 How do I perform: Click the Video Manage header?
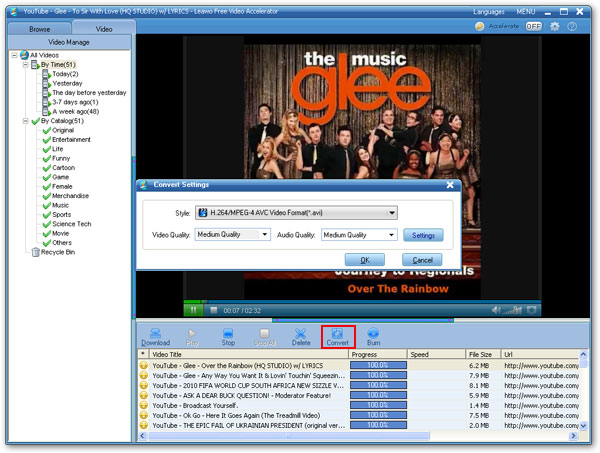tap(69, 42)
